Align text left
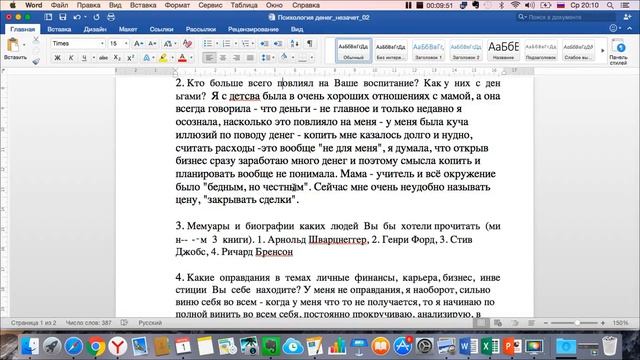The width and height of the screenshot is (640, 360). point(209,58)
